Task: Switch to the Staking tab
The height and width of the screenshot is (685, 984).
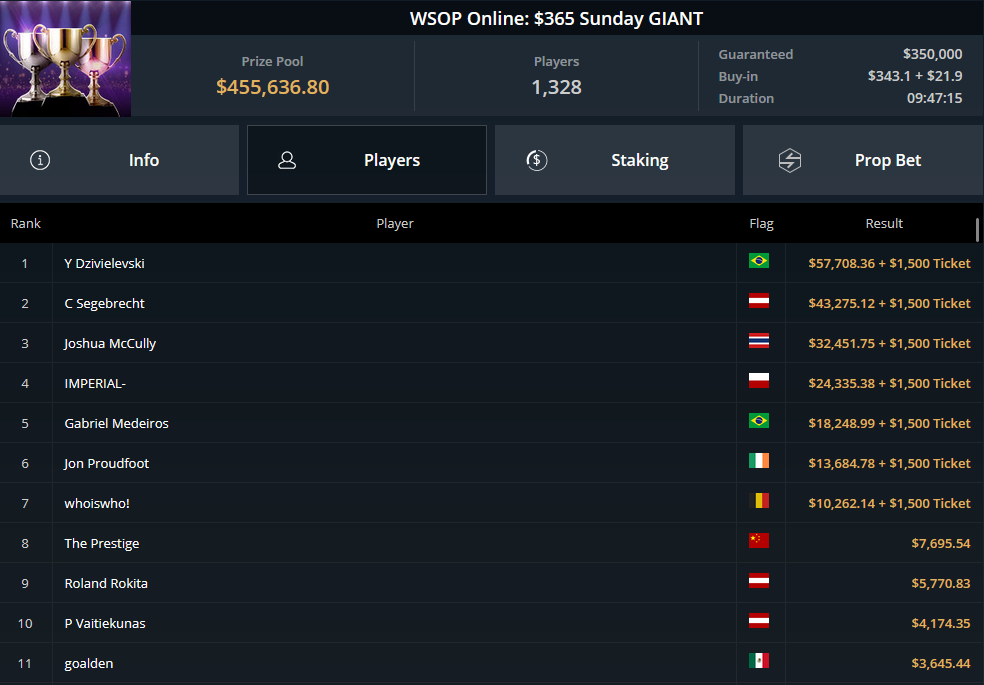Action: point(614,160)
